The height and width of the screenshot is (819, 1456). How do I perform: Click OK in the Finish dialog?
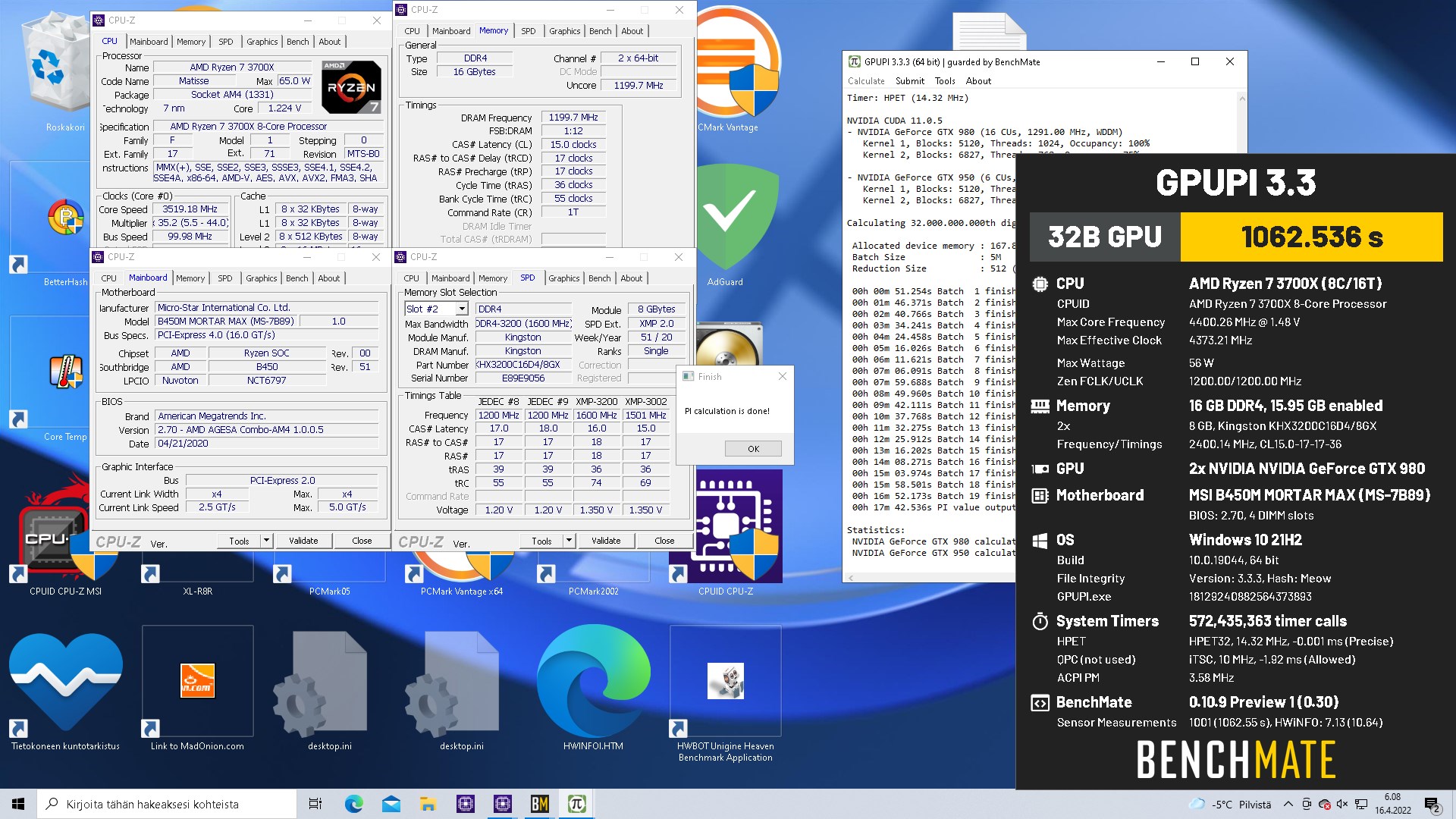(x=753, y=449)
